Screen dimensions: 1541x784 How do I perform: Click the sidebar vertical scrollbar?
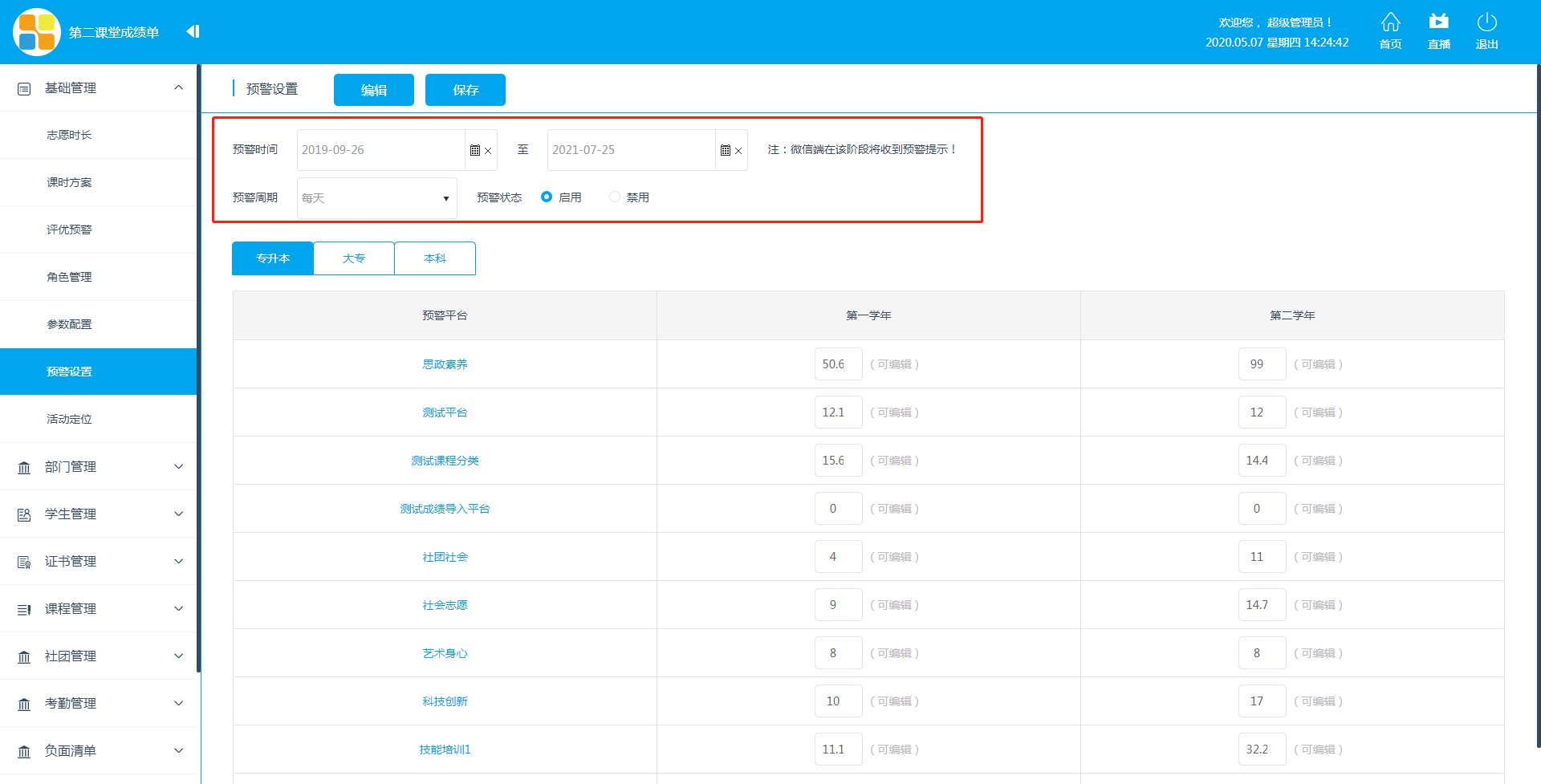[198, 368]
